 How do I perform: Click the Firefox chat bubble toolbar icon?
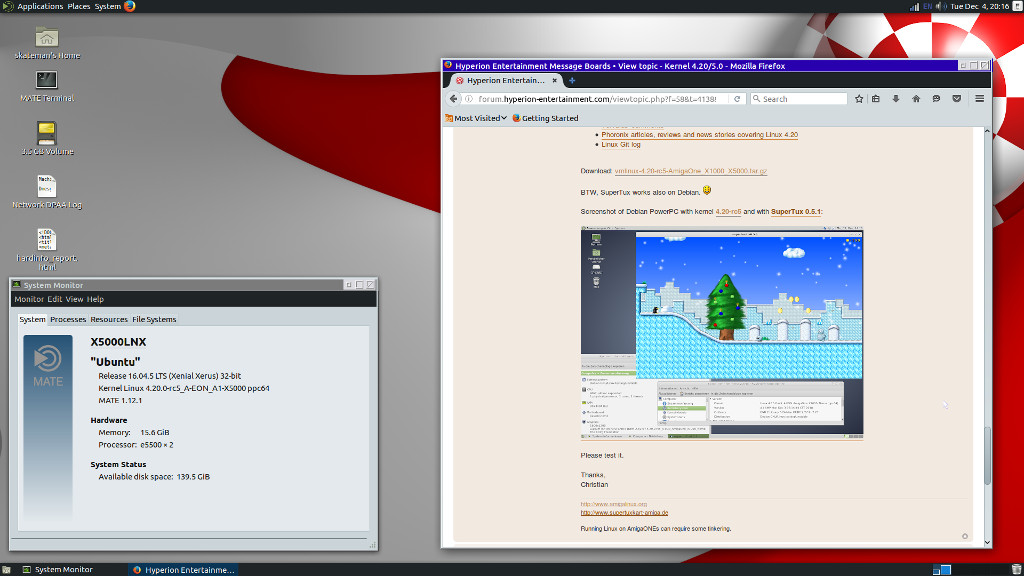(936, 99)
